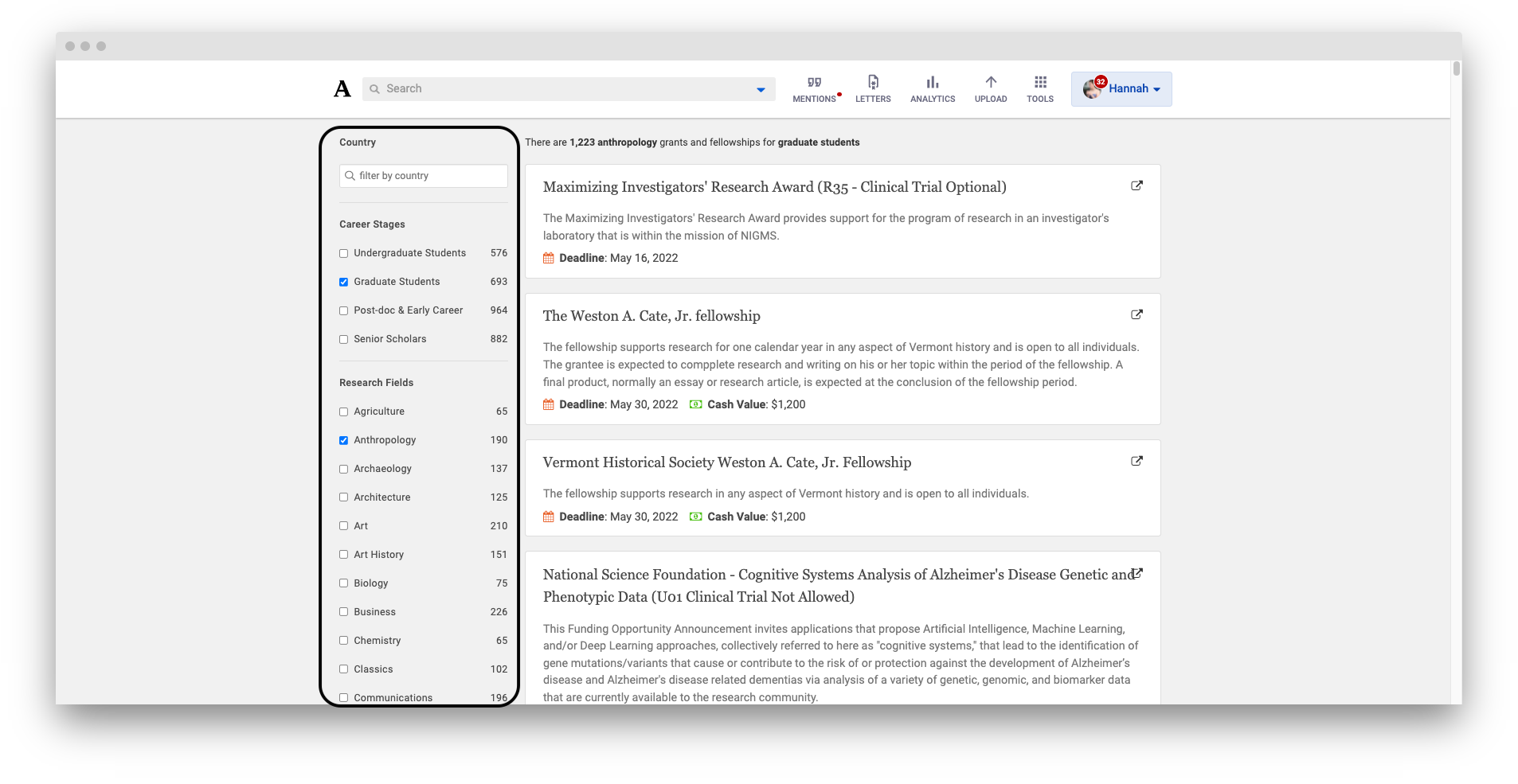Click the Graduate Students count 693
The width and height of the screenshot is (1518, 784).
[499, 282]
